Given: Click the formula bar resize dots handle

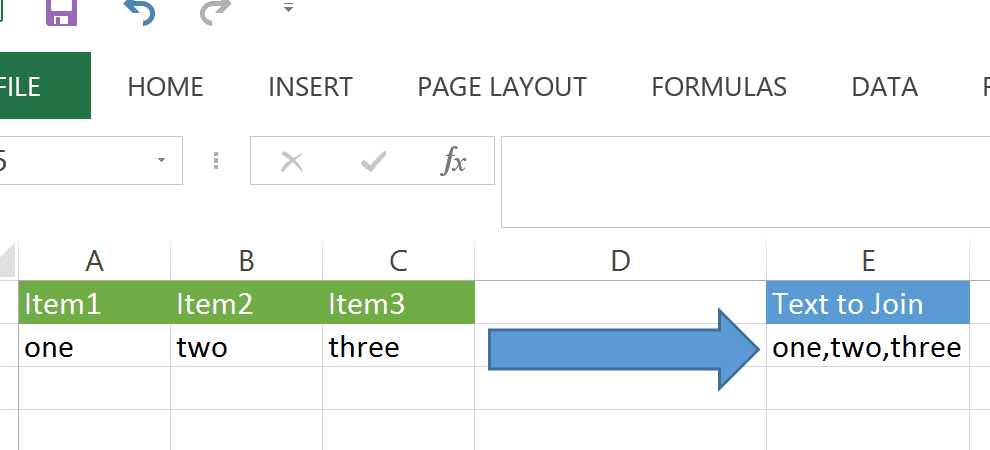Looking at the screenshot, I should (x=216, y=161).
